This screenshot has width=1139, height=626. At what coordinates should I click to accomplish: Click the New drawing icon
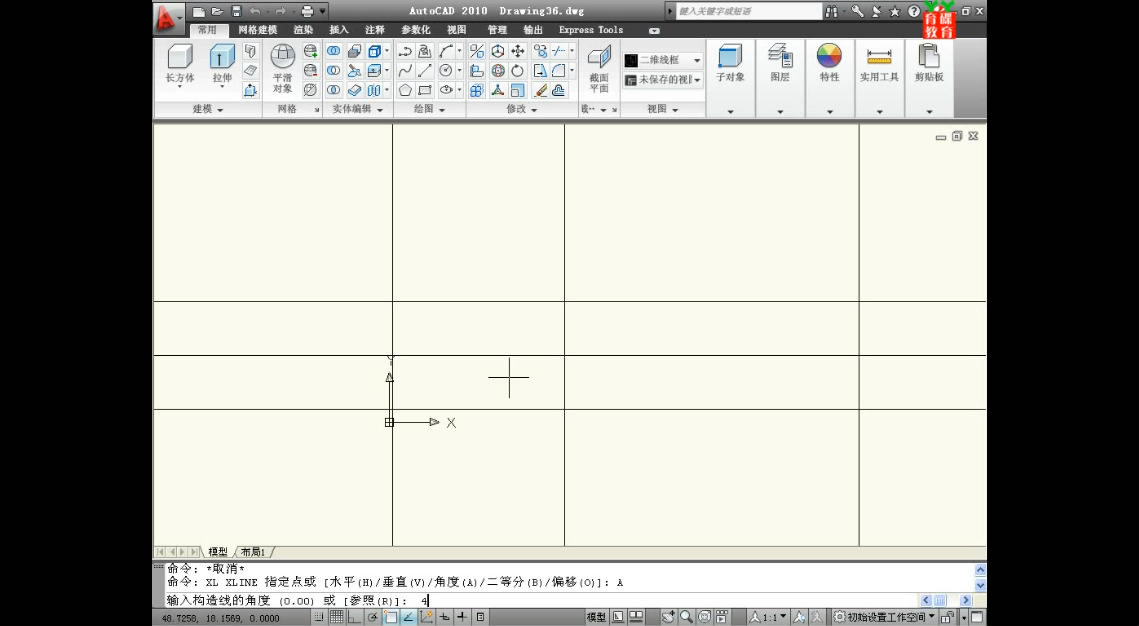tap(199, 11)
